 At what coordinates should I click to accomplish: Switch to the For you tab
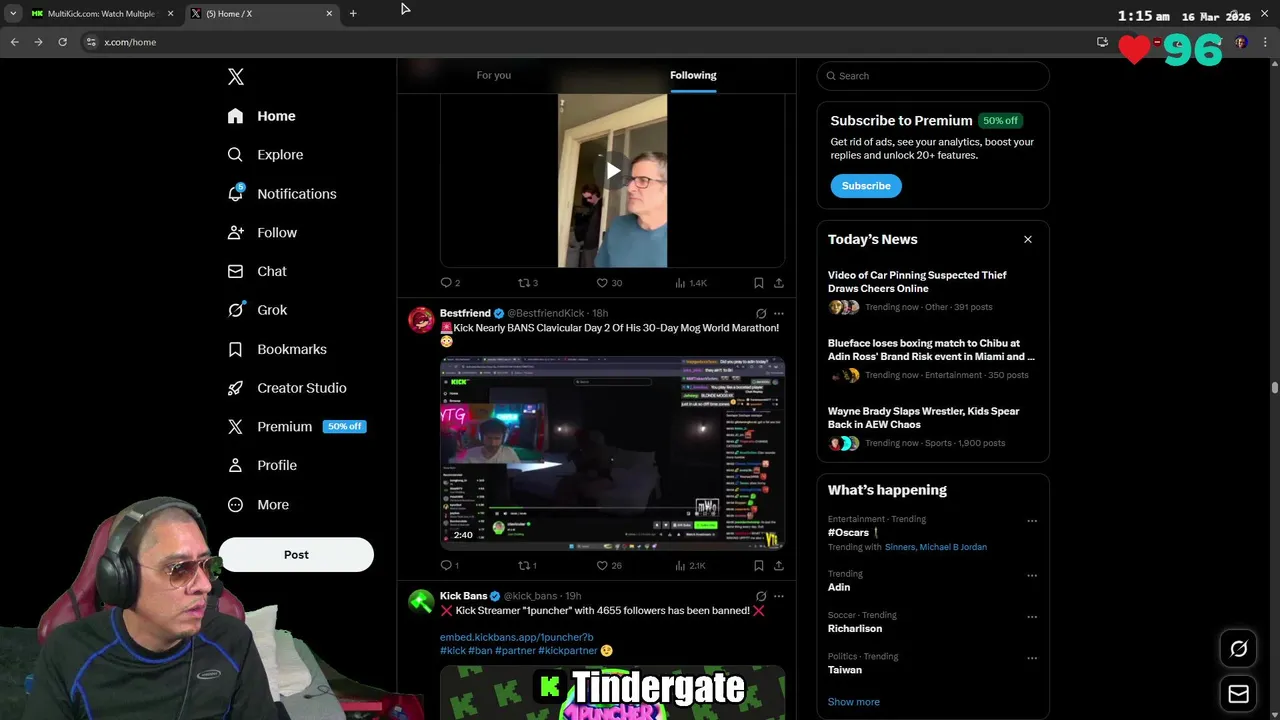[494, 75]
